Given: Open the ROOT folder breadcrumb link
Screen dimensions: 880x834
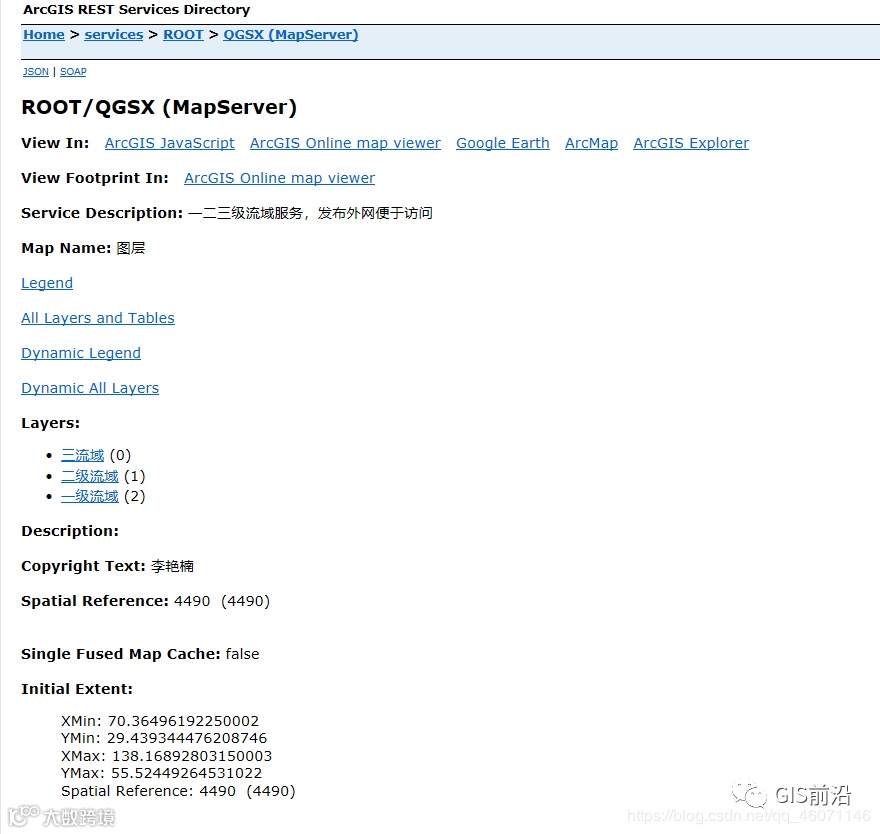Looking at the screenshot, I should (x=183, y=35).
